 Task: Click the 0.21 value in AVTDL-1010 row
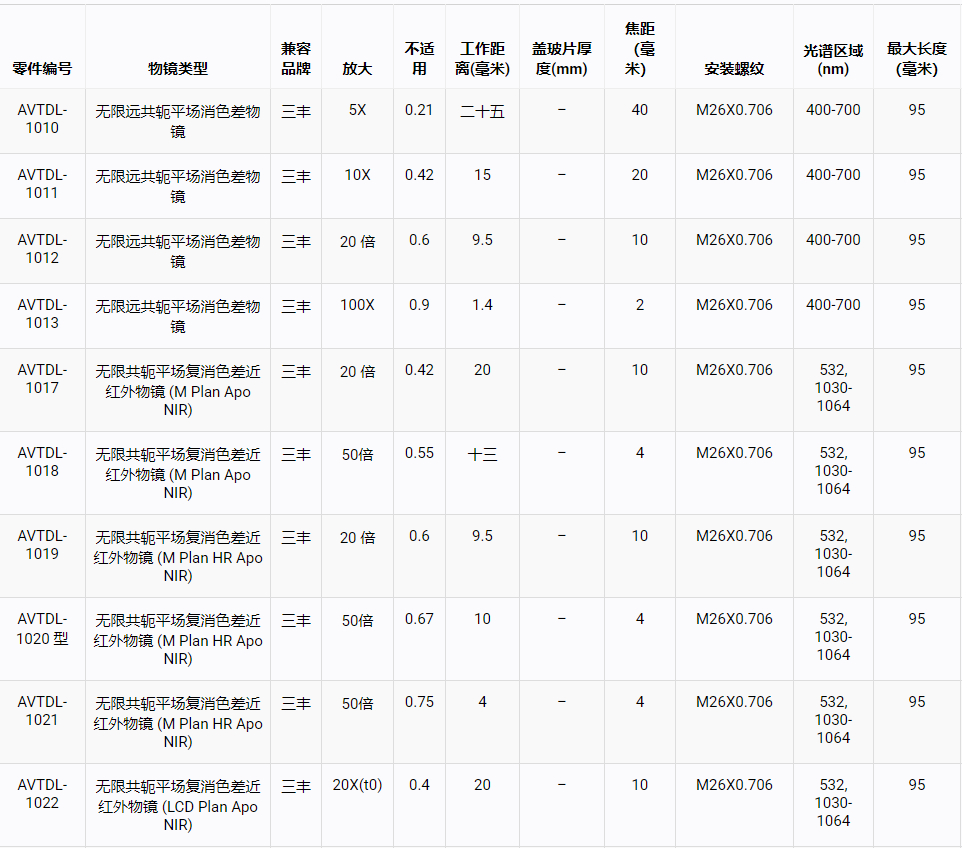(x=419, y=110)
